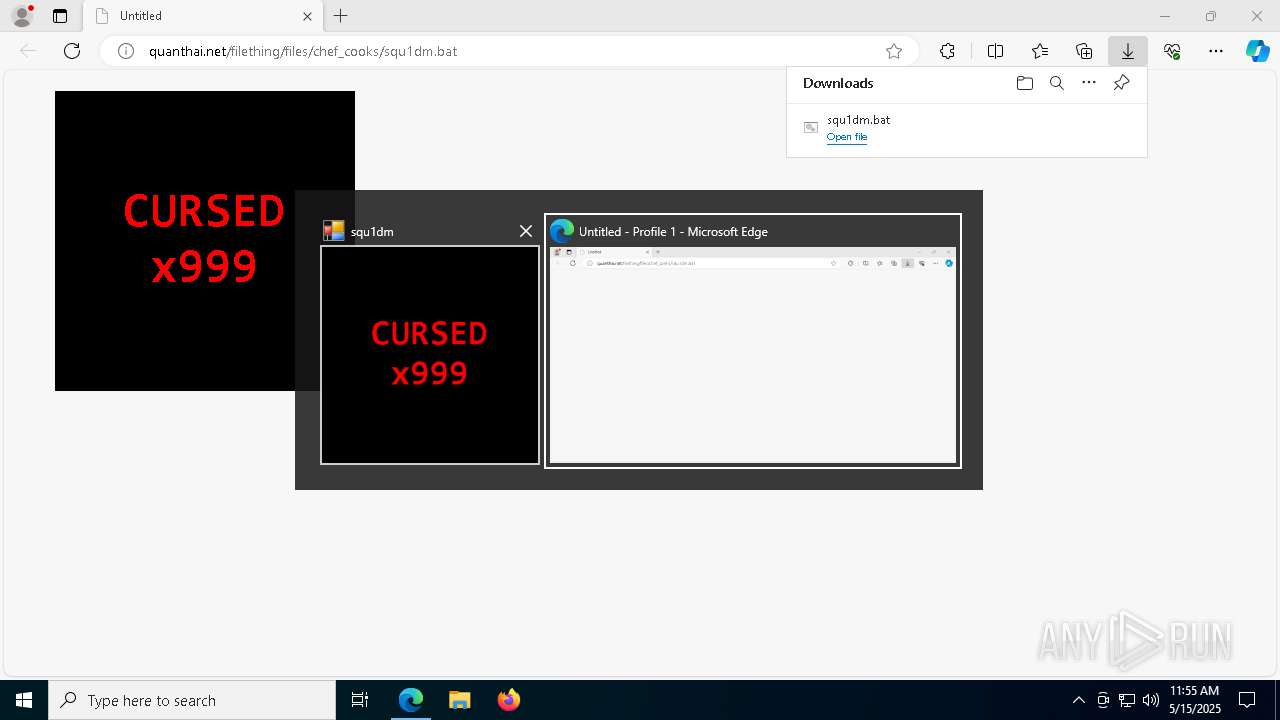The height and width of the screenshot is (720, 1280).
Task: Close the squ1dm window in switcher
Action: 526,231
